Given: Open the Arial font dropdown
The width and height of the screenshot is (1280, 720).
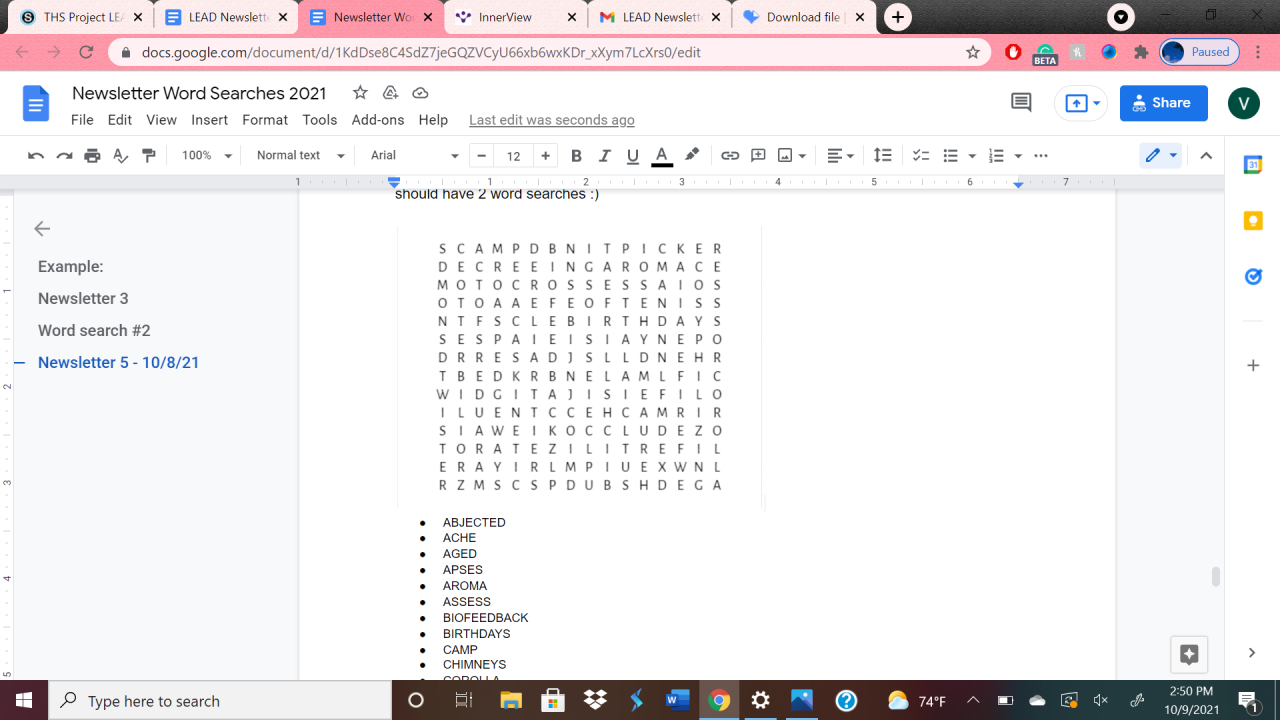Looking at the screenshot, I should click(x=414, y=156).
